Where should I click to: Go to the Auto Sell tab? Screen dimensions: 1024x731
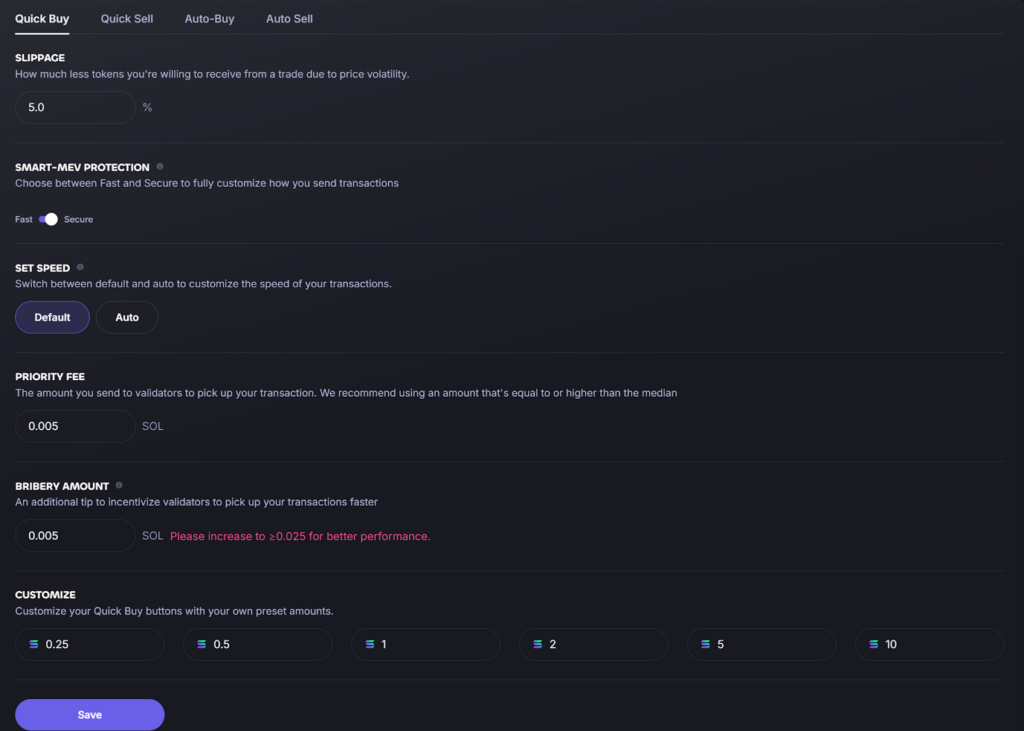(x=289, y=19)
